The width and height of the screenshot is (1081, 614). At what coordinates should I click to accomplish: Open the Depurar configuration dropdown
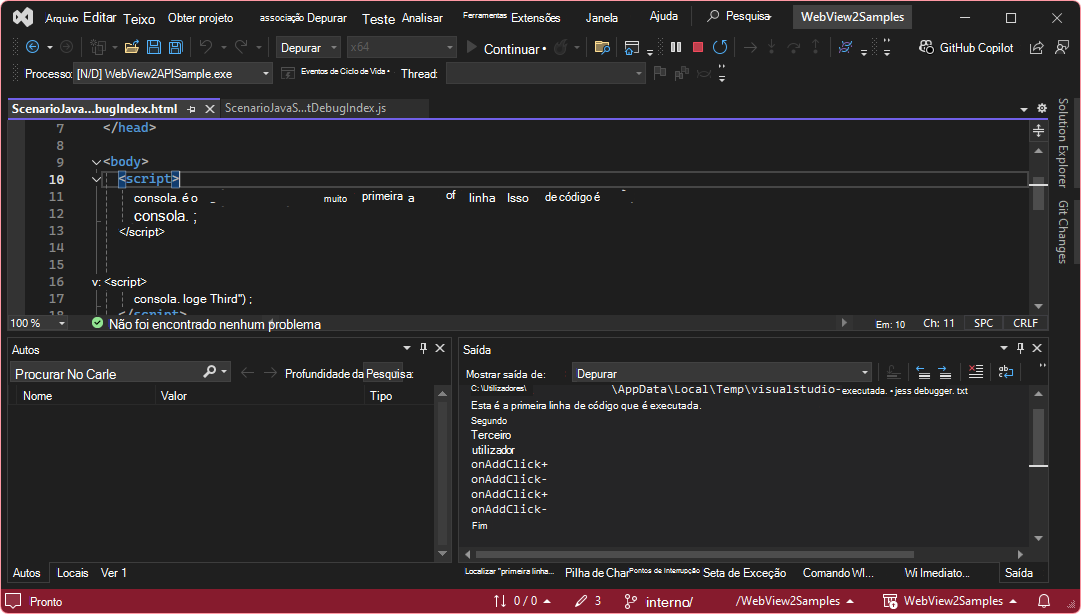pyautogui.click(x=307, y=47)
